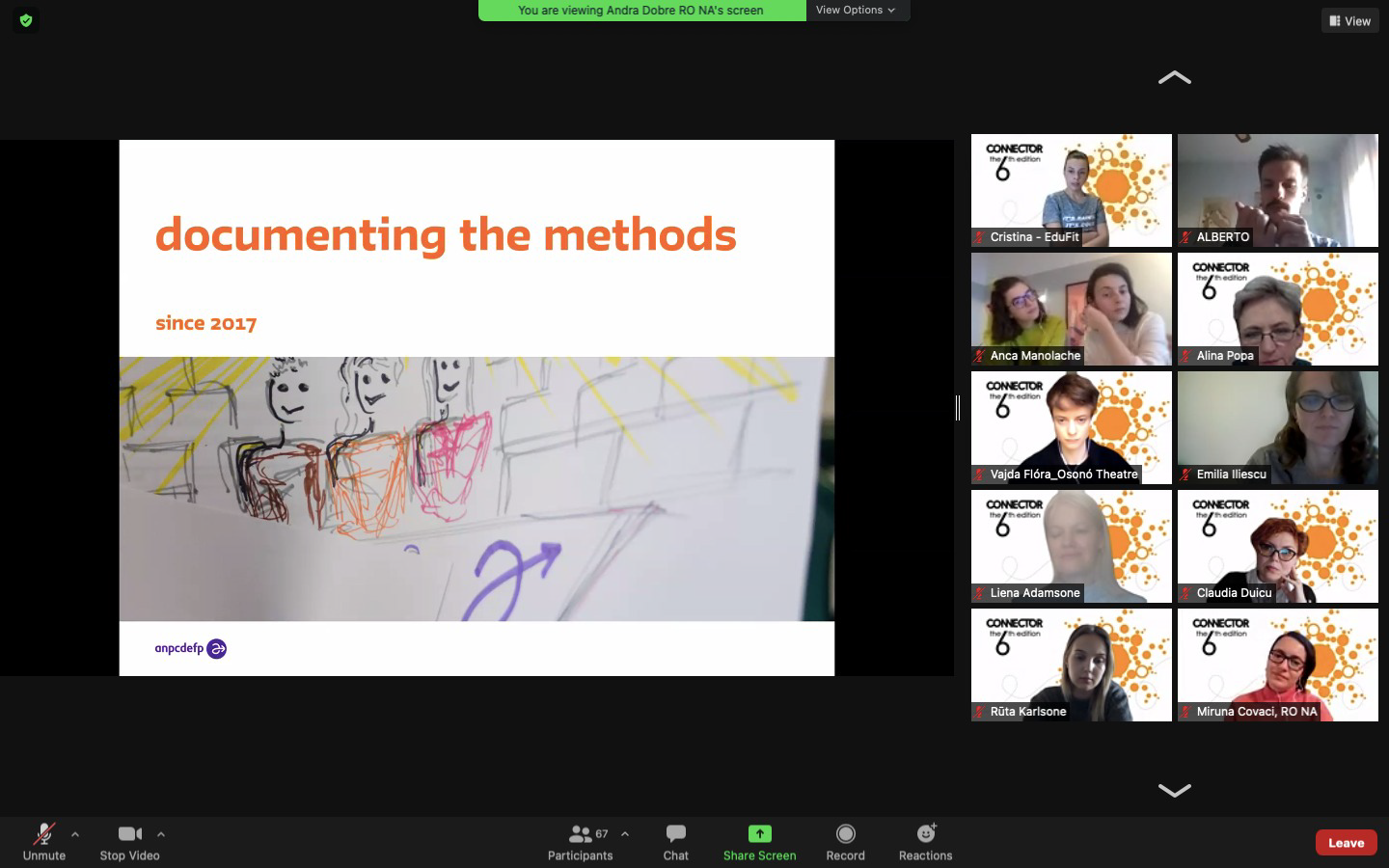Expand video settings arrow next to Stop Video

pyautogui.click(x=161, y=834)
